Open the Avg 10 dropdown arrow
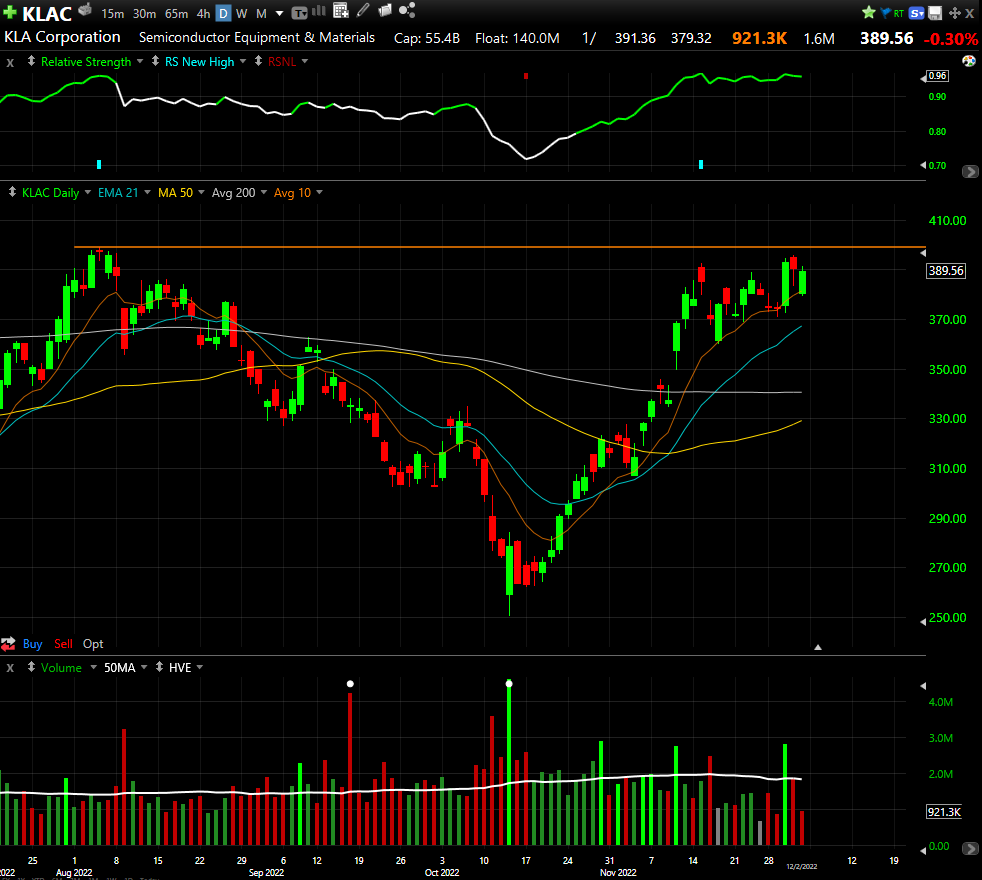This screenshot has width=982, height=880. [319, 192]
